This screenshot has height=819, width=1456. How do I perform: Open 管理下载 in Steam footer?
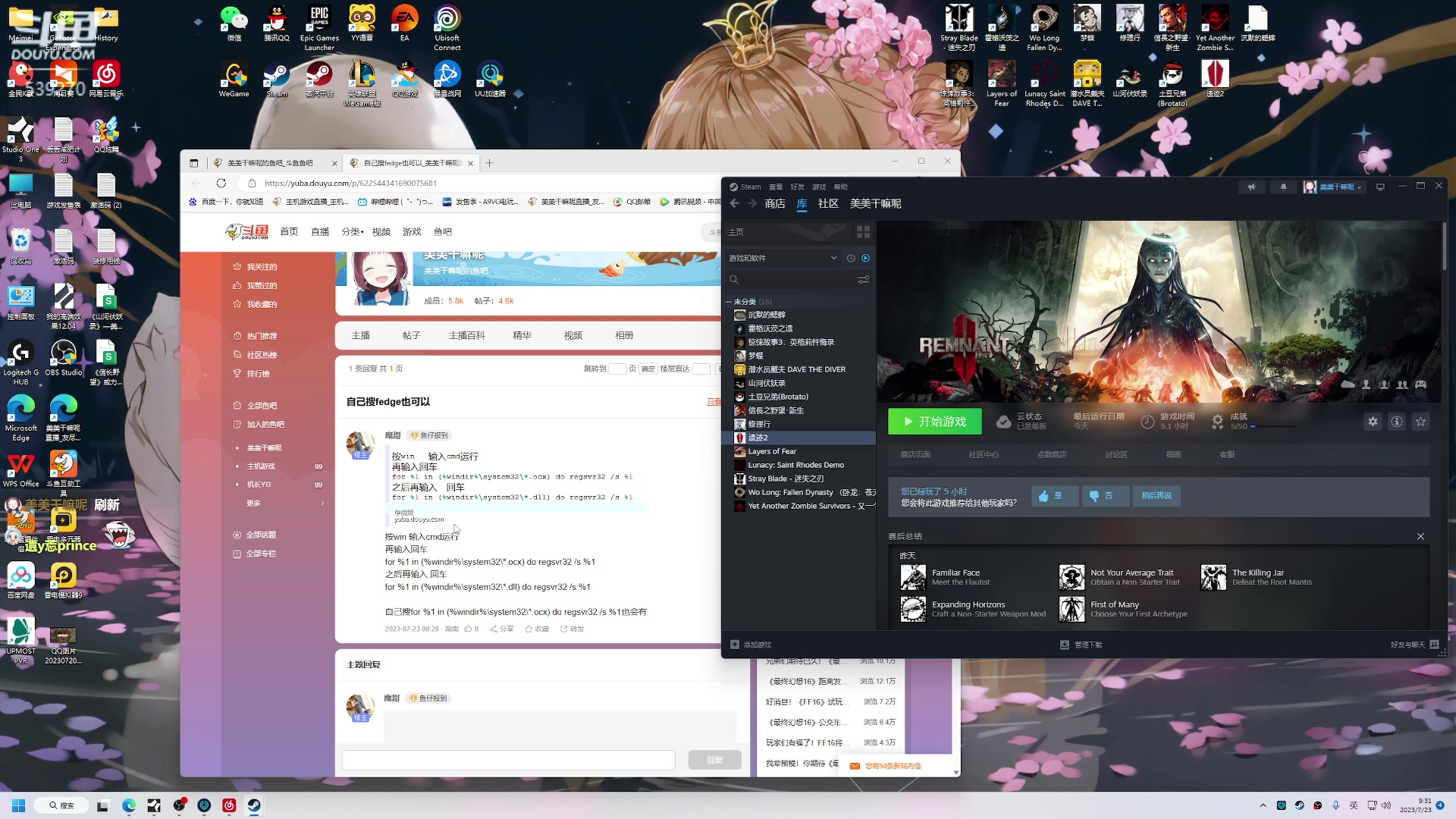(1081, 645)
